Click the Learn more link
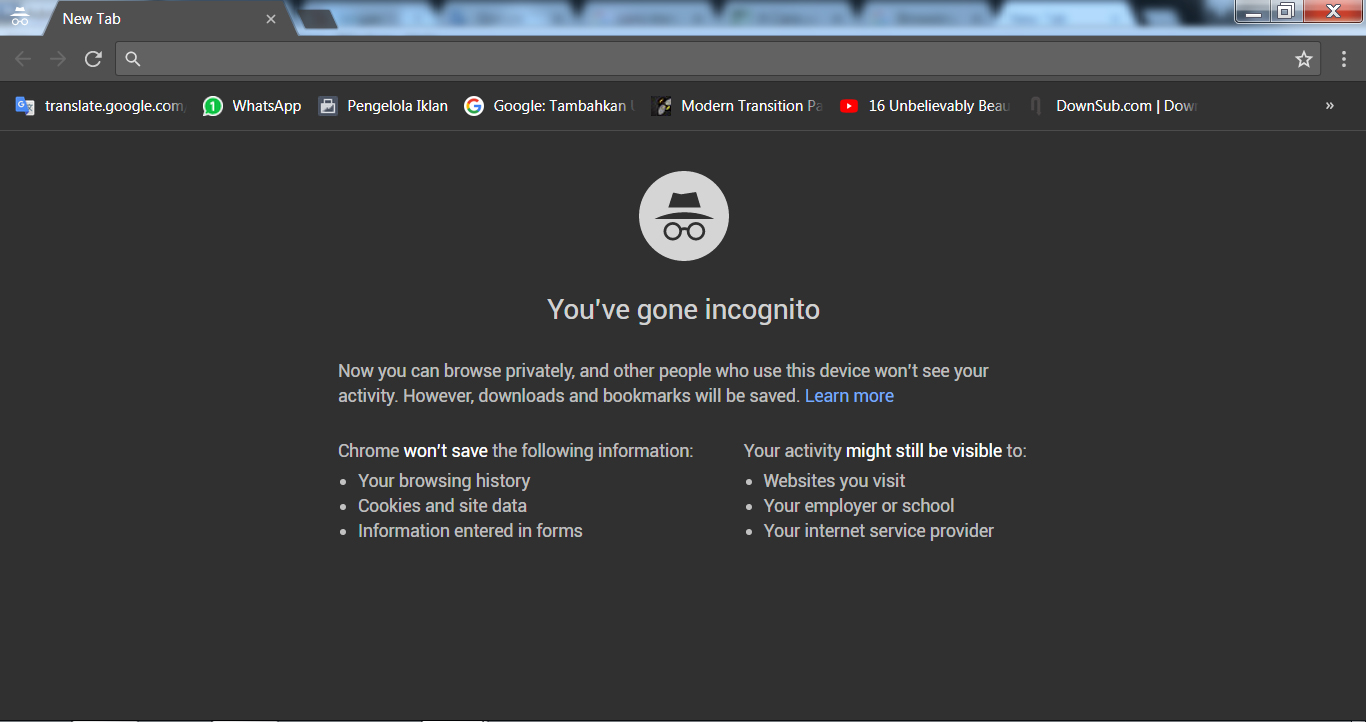This screenshot has height=722, width=1366. [x=849, y=396]
